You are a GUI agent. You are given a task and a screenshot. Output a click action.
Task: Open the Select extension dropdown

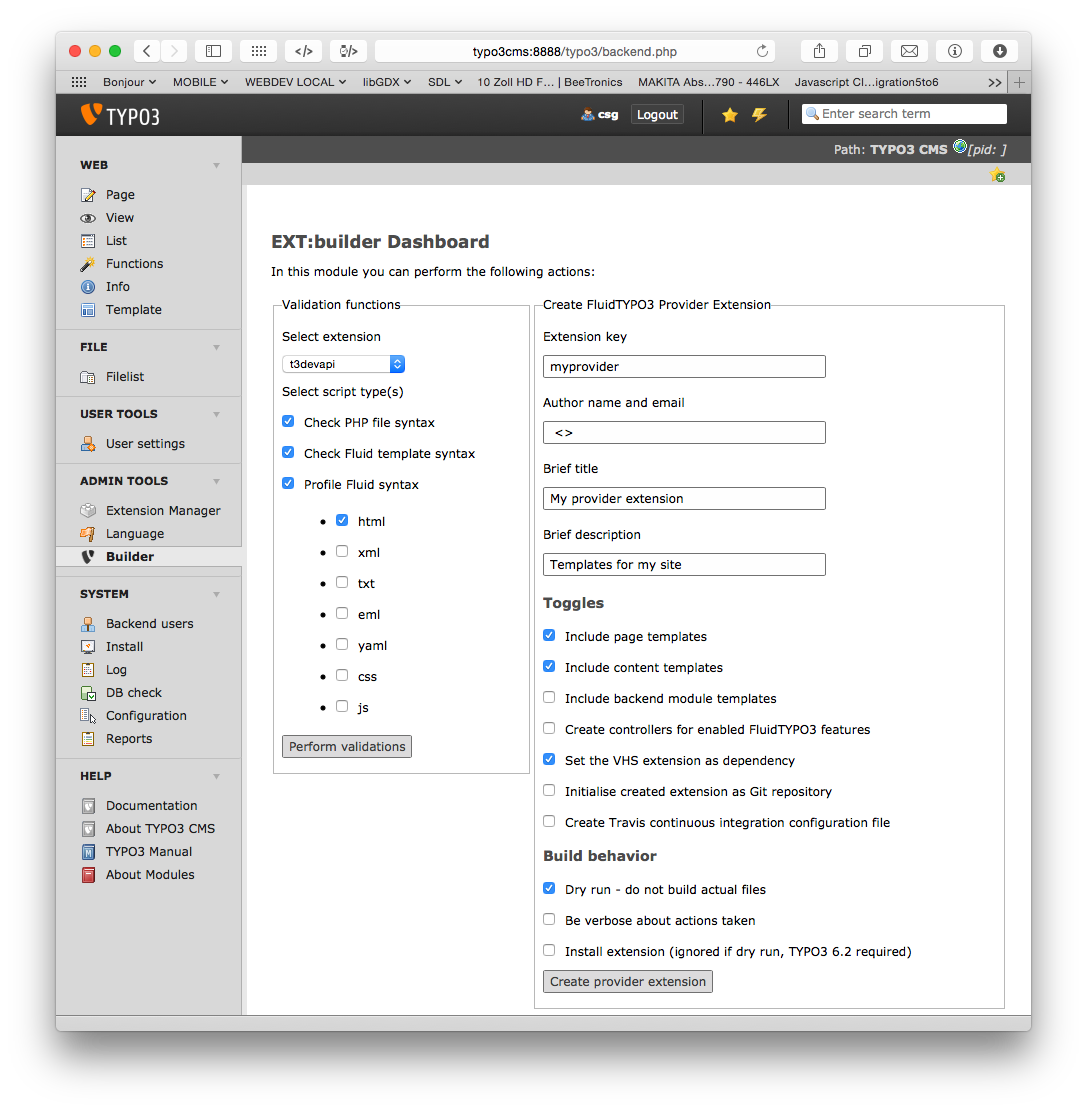(343, 364)
